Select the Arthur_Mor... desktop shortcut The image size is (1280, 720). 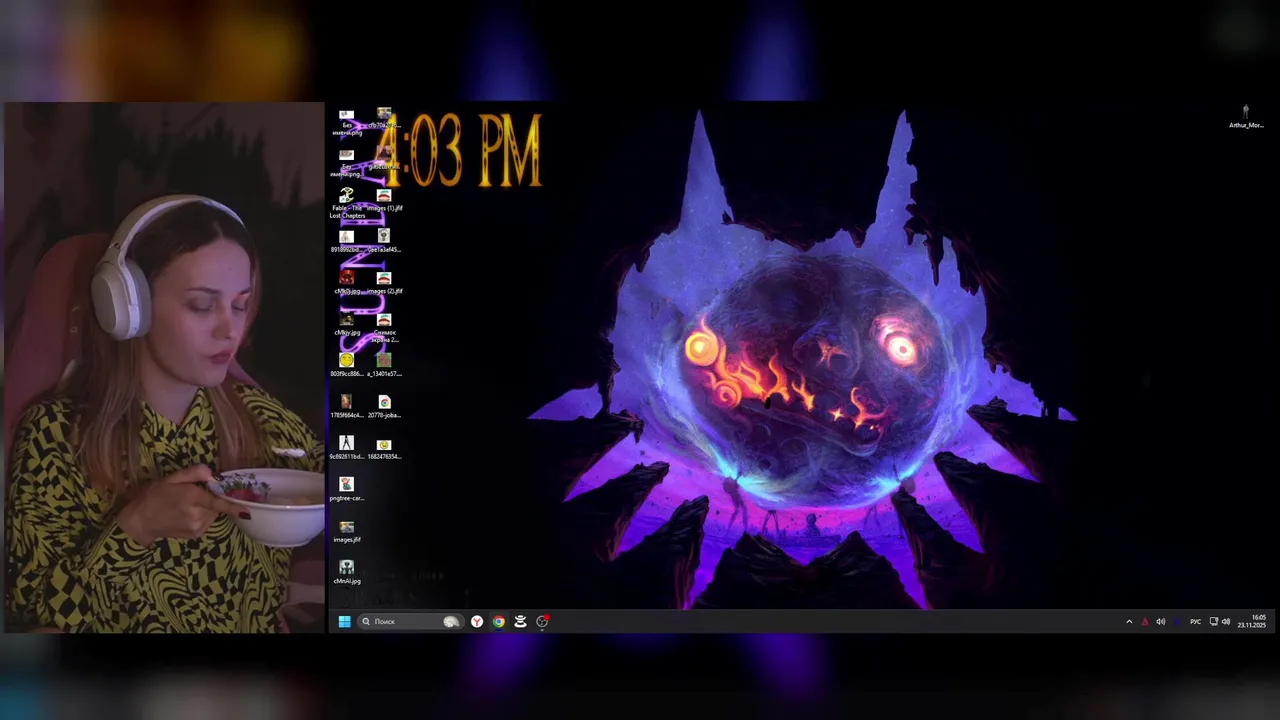tap(1246, 117)
